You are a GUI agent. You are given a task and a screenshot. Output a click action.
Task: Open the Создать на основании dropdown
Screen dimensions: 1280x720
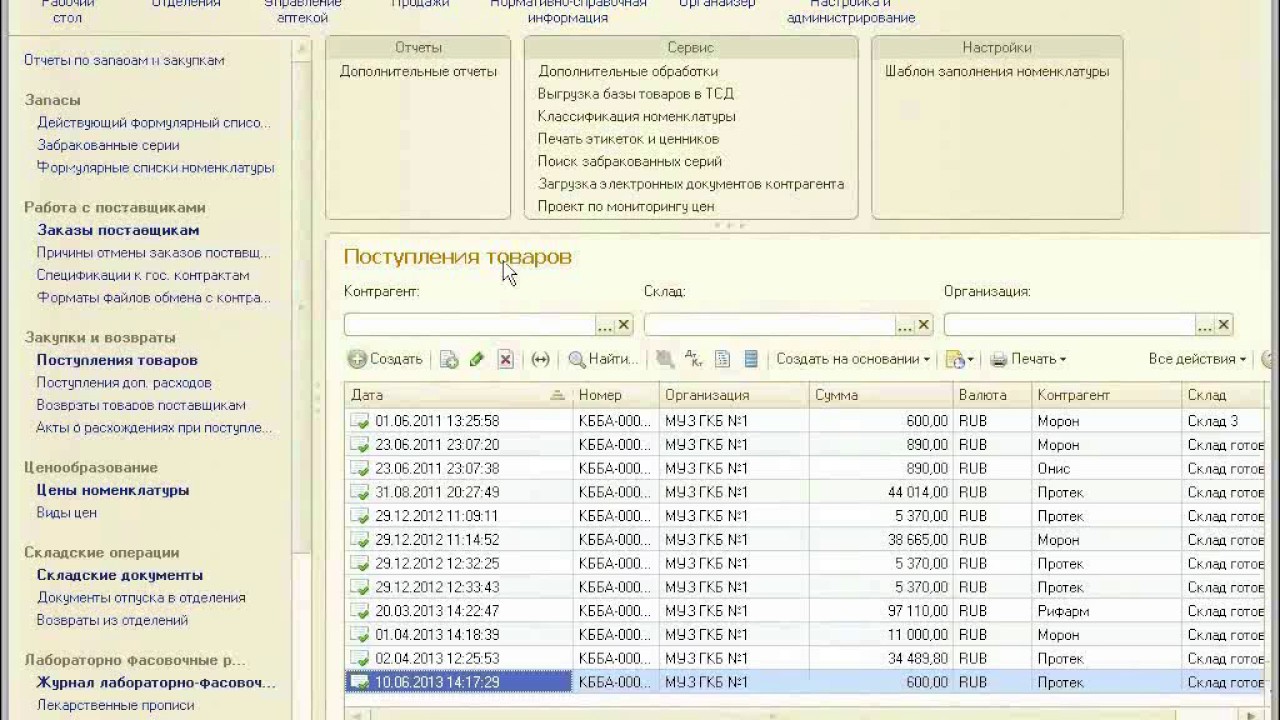click(x=853, y=359)
